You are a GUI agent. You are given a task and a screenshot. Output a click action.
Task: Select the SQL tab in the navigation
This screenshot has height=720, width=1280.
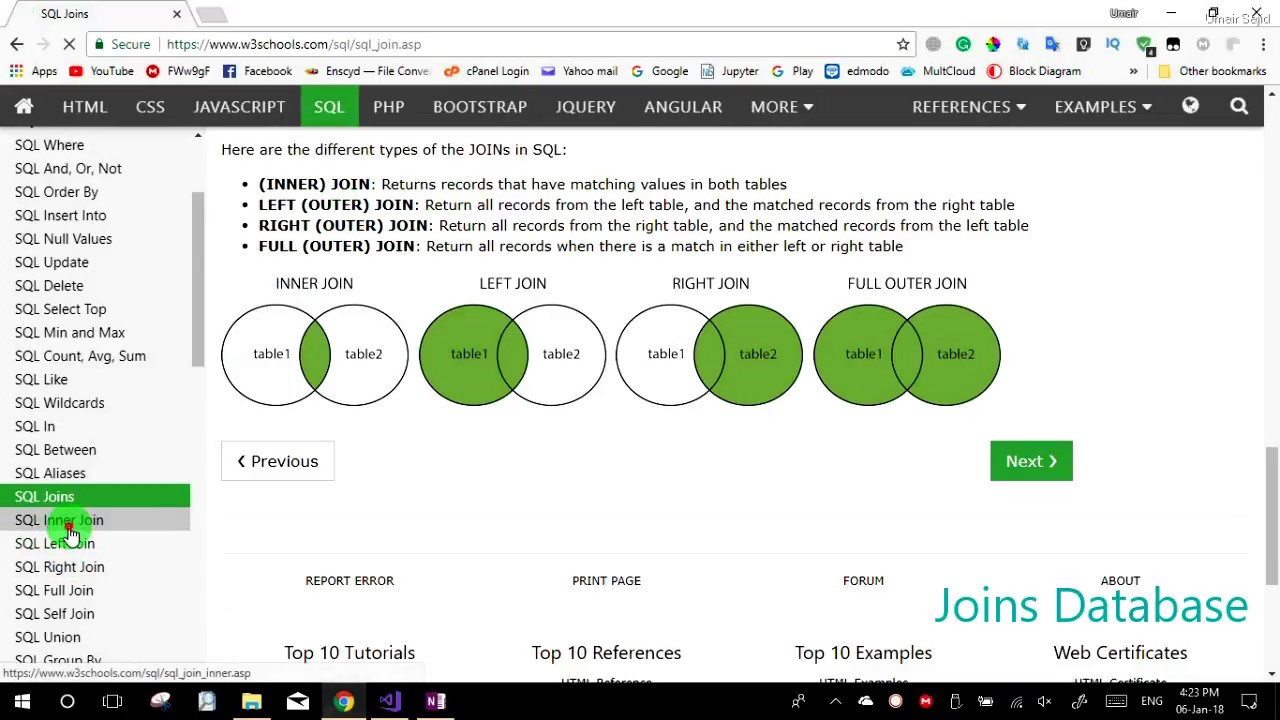(328, 106)
